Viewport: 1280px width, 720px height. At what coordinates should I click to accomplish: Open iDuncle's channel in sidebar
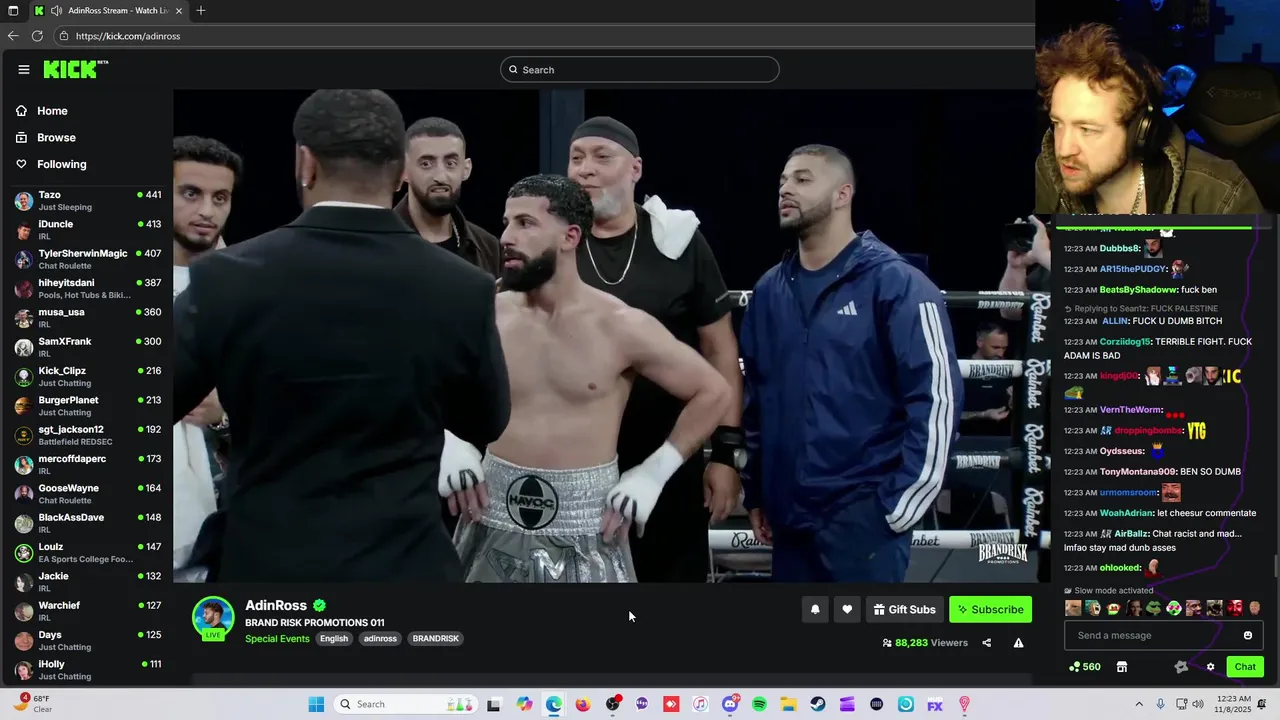(88, 230)
